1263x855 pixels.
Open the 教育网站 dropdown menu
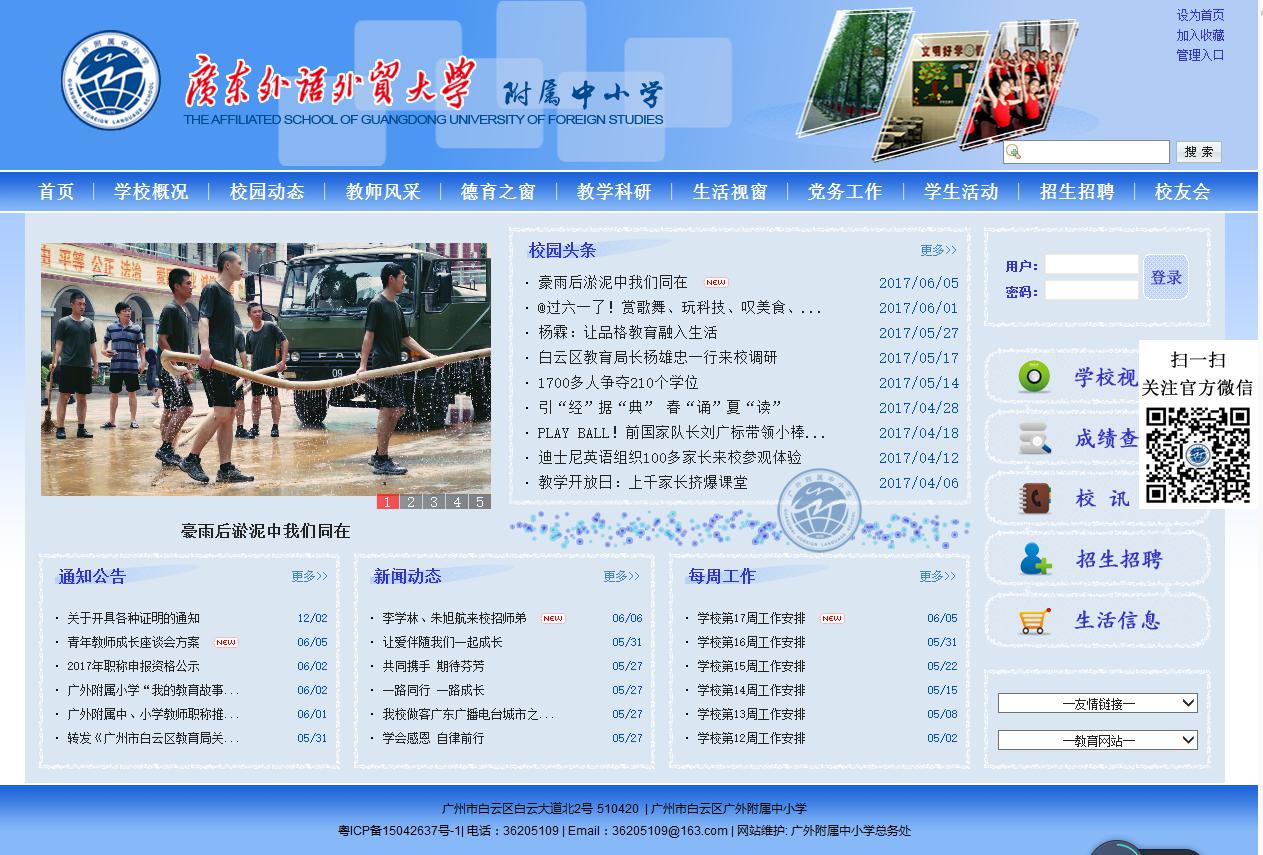(1097, 741)
